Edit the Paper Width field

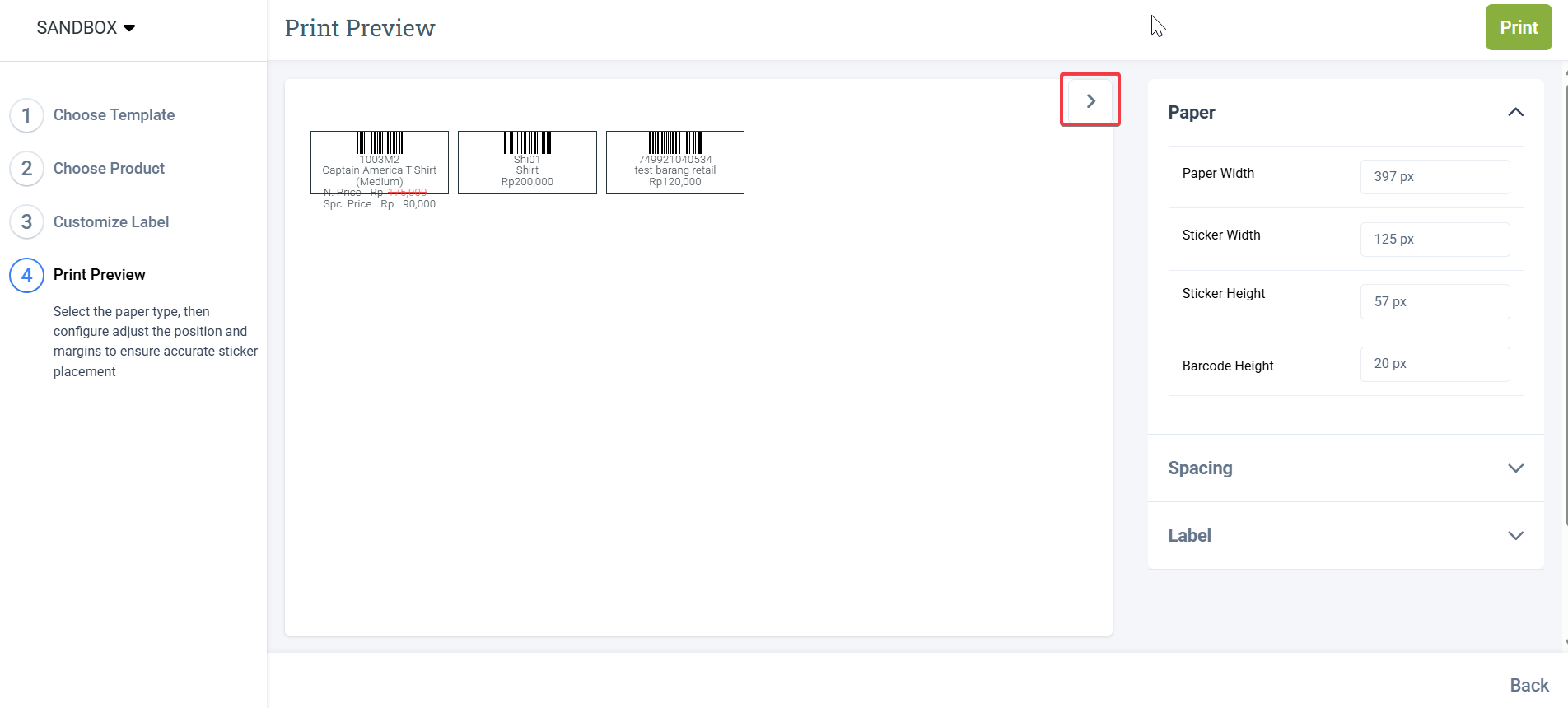(x=1434, y=177)
